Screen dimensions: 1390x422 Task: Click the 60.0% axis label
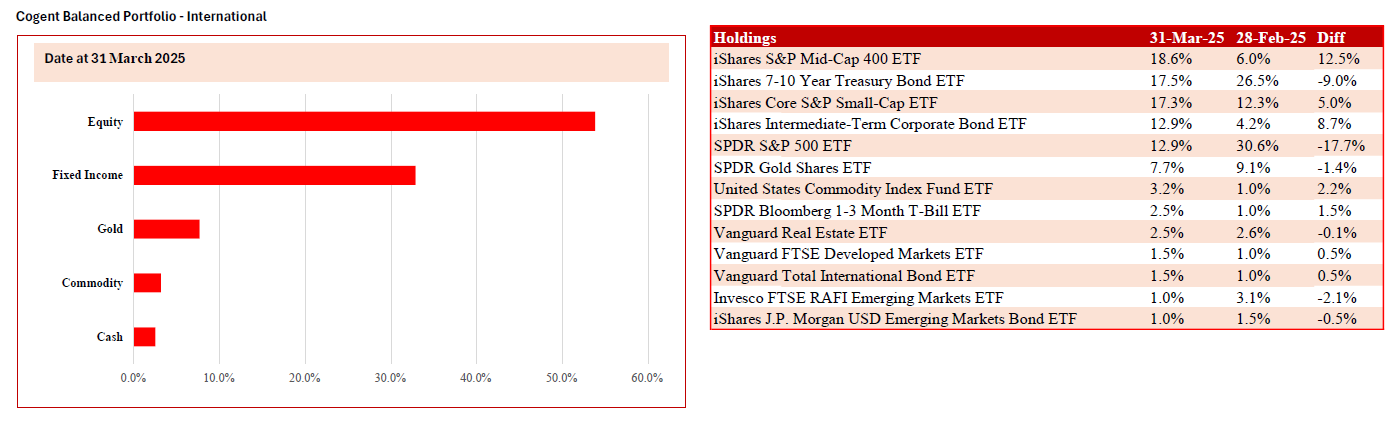[x=647, y=378]
